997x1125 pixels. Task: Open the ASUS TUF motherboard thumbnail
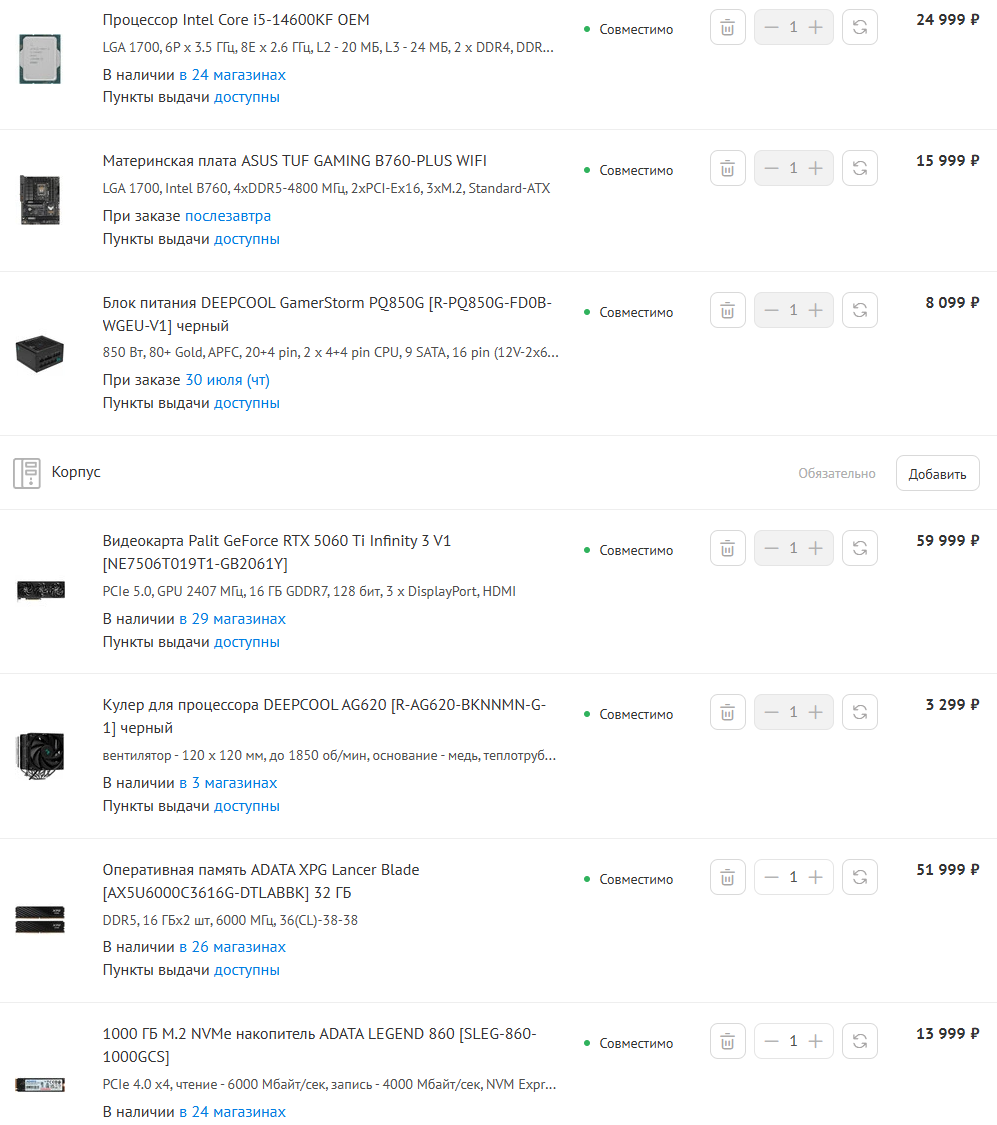[40, 200]
